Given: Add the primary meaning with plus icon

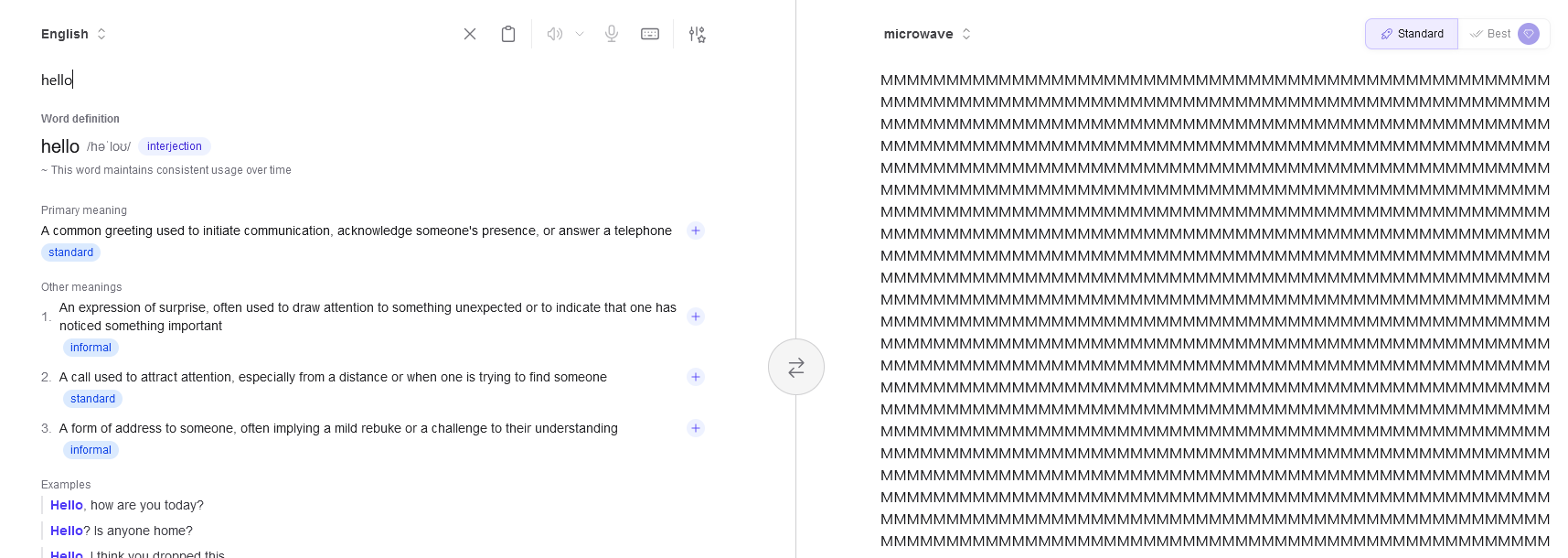Looking at the screenshot, I should [696, 231].
